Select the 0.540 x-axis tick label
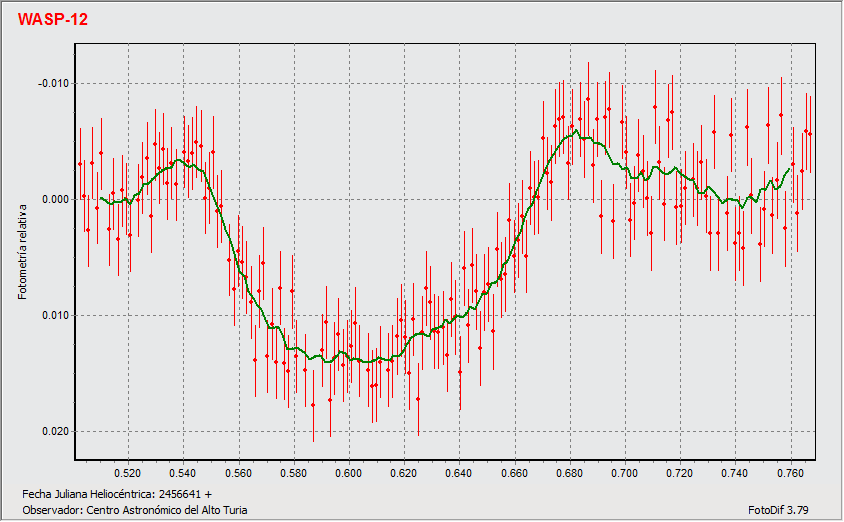This screenshot has height=522, width=844. pyautogui.click(x=182, y=472)
